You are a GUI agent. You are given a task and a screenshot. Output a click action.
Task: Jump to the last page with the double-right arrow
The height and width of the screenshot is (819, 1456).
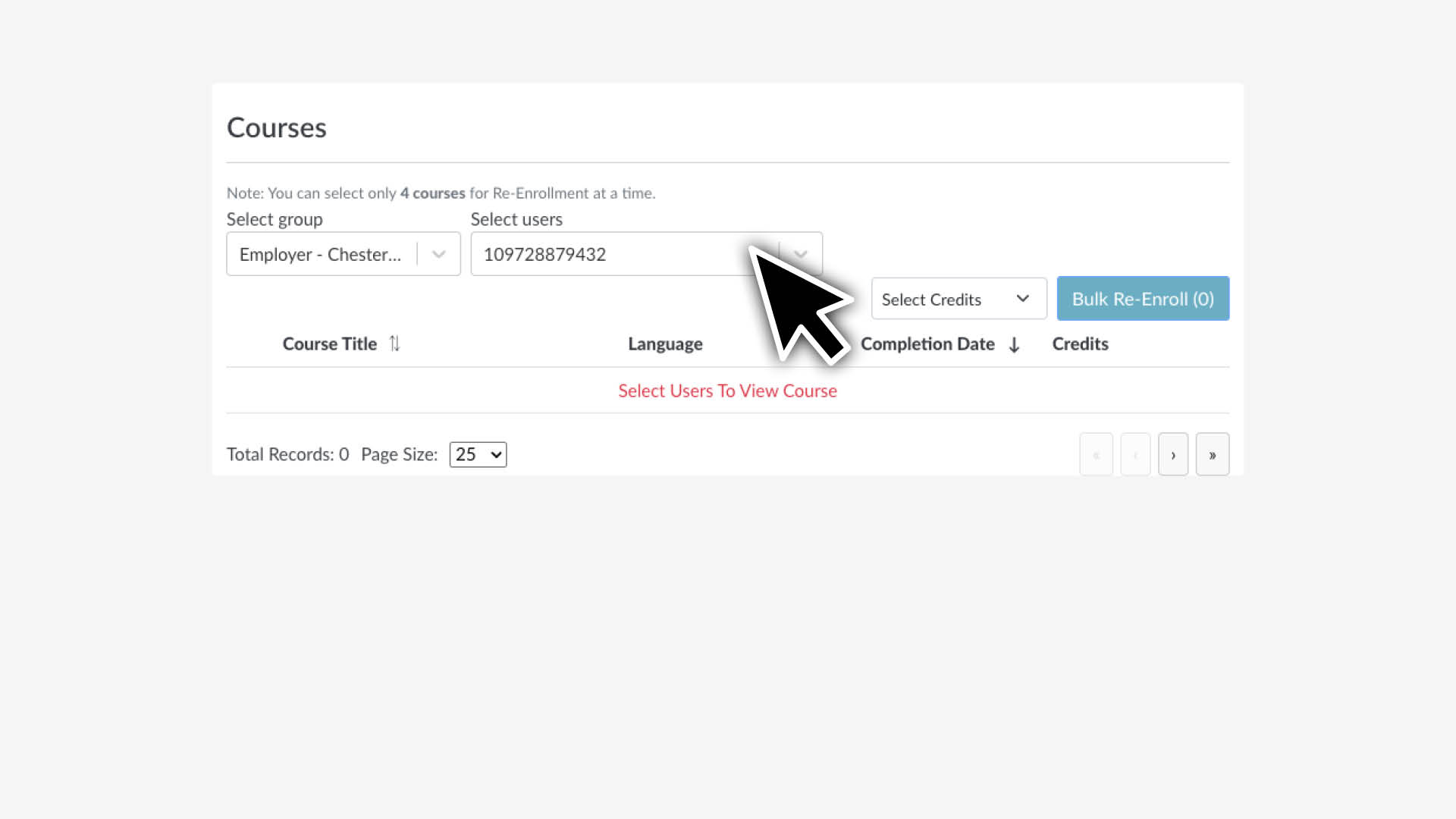pos(1212,455)
